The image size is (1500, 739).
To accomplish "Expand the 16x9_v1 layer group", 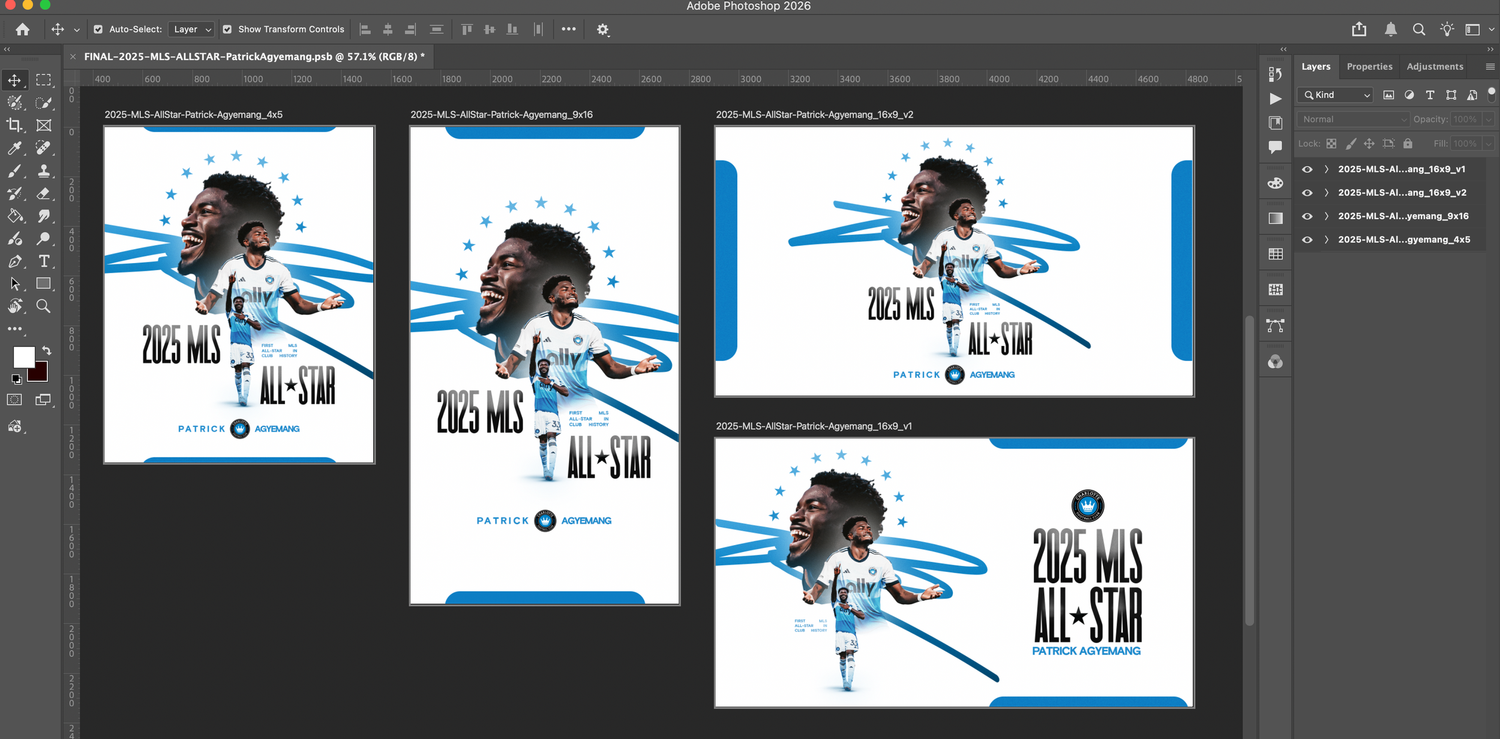I will (x=1326, y=169).
